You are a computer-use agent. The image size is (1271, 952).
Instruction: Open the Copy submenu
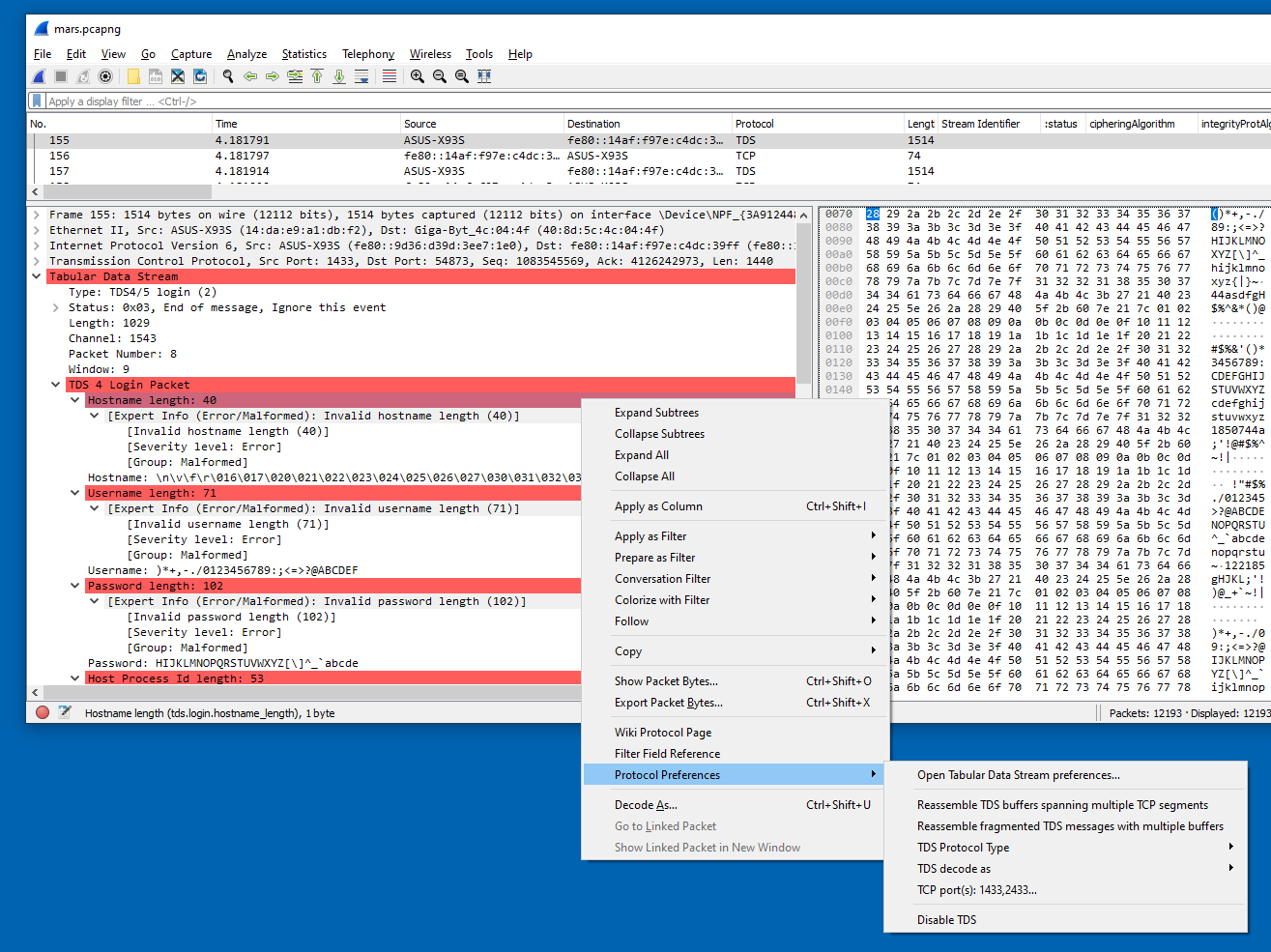coord(735,651)
